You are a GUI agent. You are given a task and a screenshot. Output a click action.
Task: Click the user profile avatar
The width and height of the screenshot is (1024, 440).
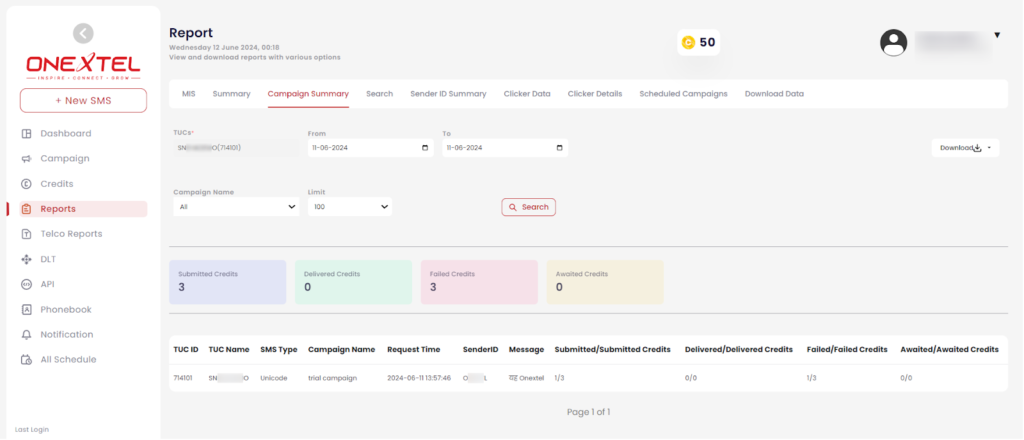[x=893, y=42]
